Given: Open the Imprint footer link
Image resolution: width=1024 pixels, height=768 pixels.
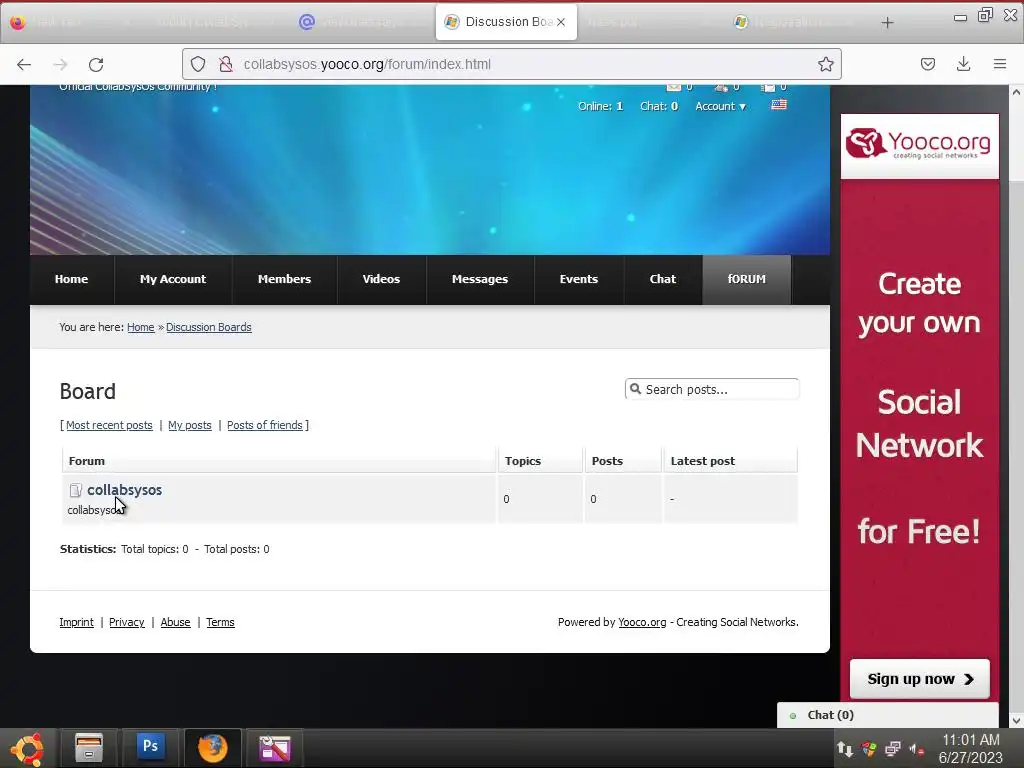Looking at the screenshot, I should (x=76, y=622).
